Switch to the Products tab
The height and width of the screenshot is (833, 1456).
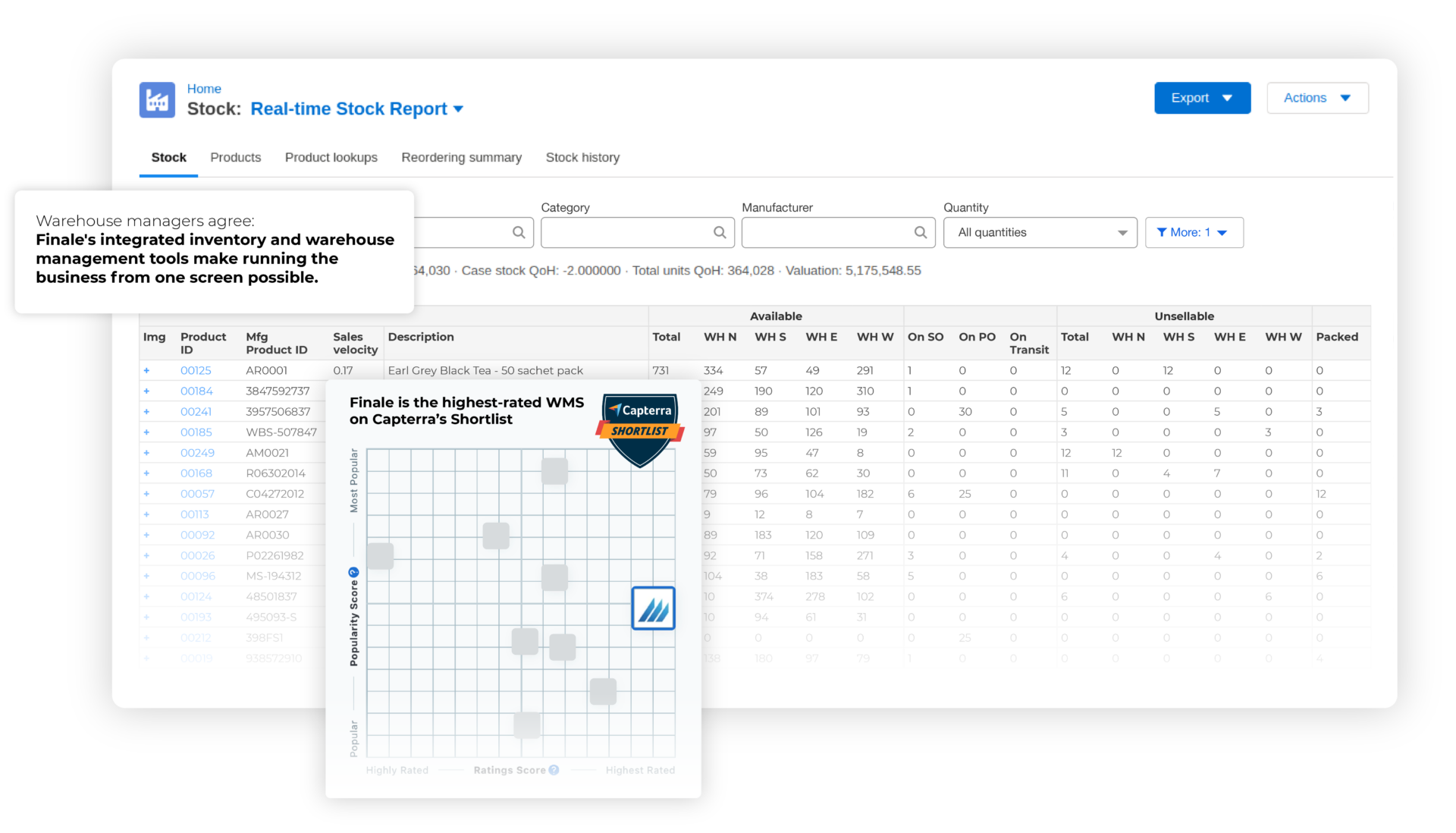(x=236, y=158)
